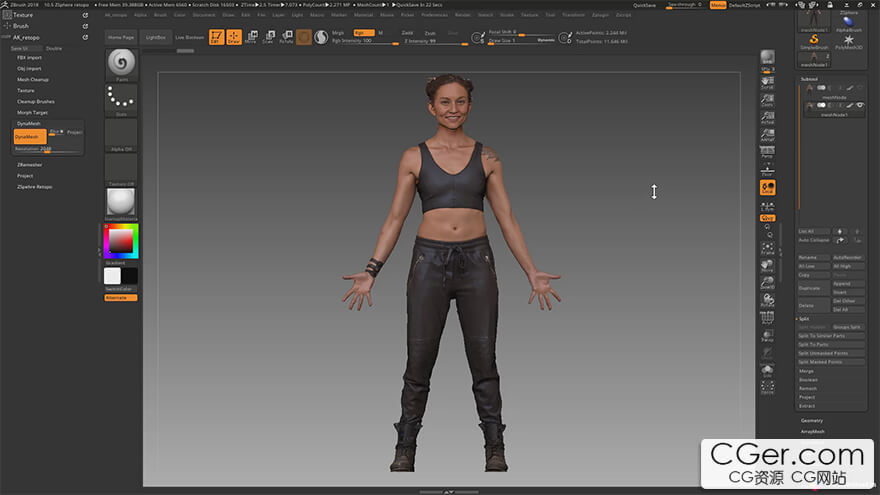880x495 pixels.
Task: Click the Alternate button under SwitchColor
Action: pos(121,297)
